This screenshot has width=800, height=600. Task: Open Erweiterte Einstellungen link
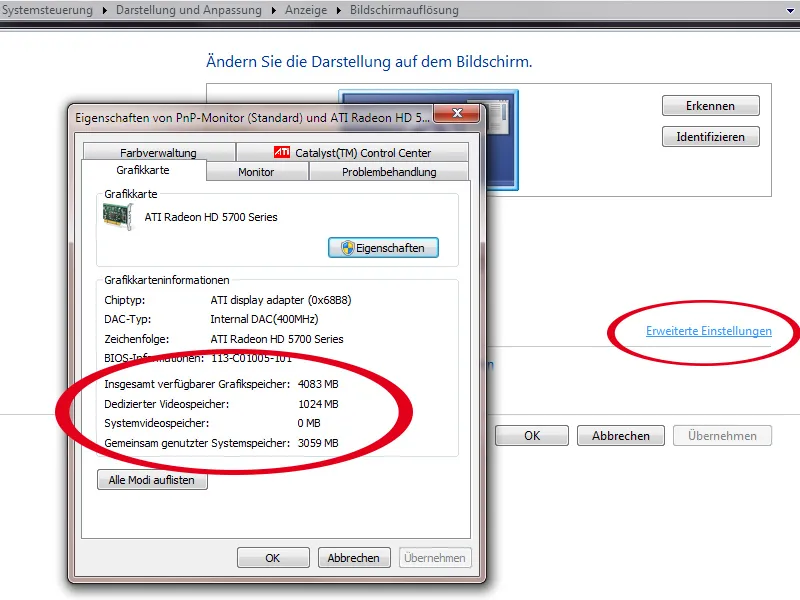709,331
